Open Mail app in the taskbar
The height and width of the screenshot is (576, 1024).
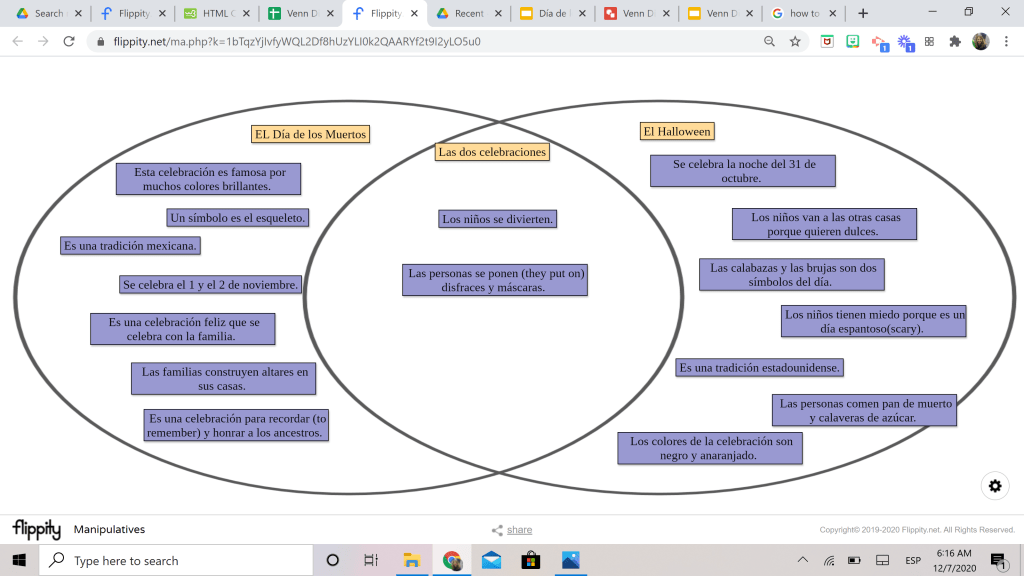[x=491, y=560]
